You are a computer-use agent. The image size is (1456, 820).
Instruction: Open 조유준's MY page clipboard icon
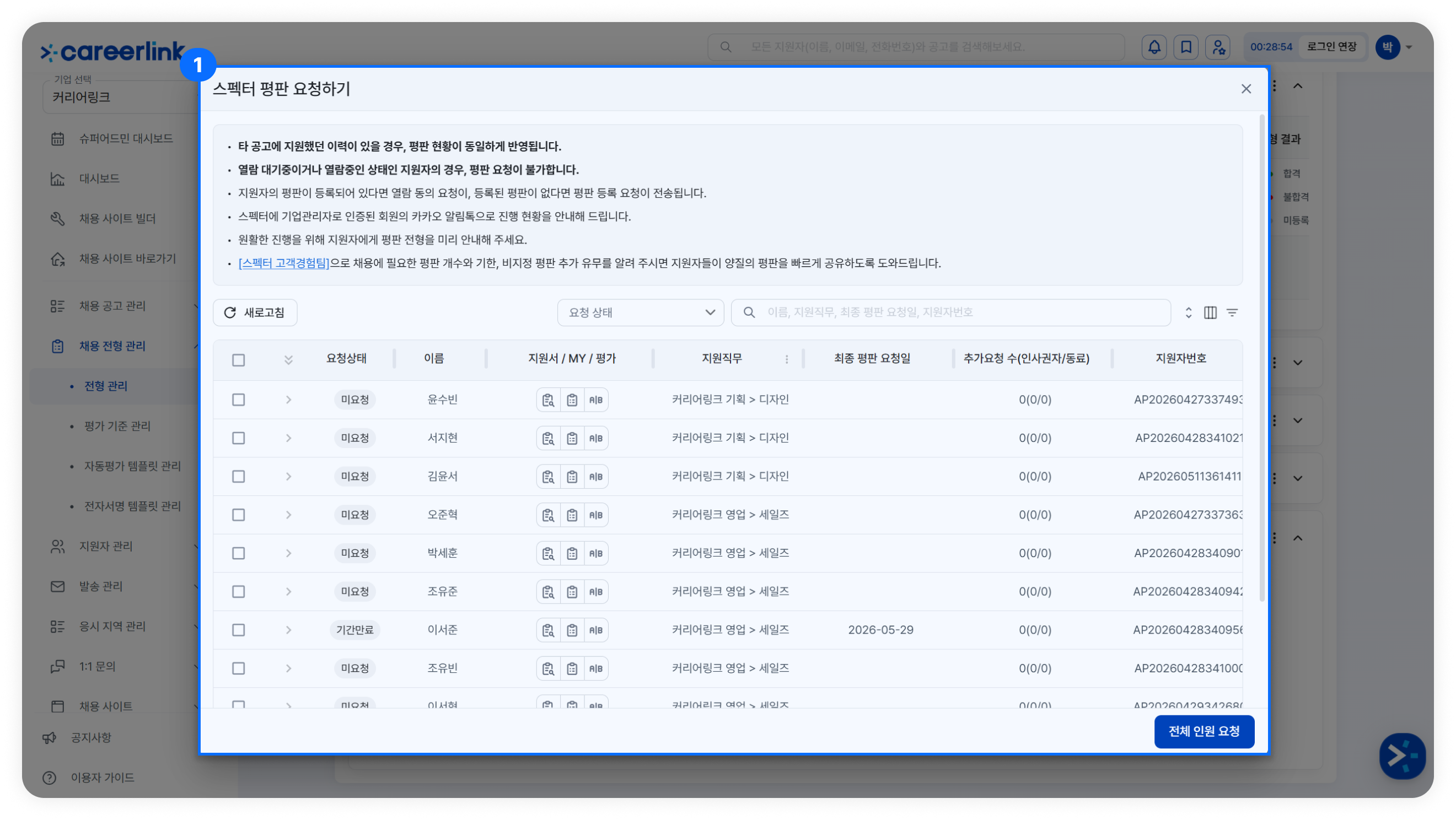[x=572, y=592]
